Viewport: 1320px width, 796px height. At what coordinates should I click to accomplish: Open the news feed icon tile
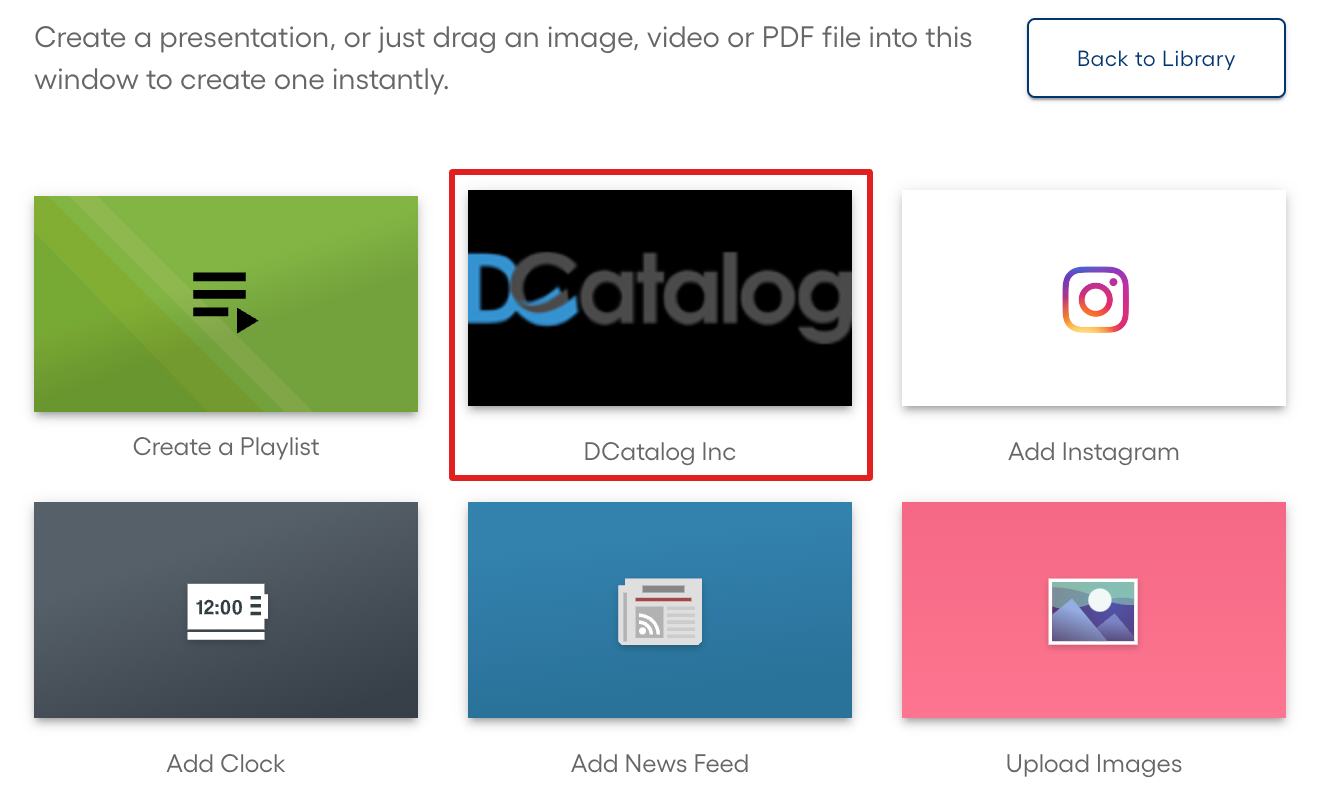[x=660, y=610]
